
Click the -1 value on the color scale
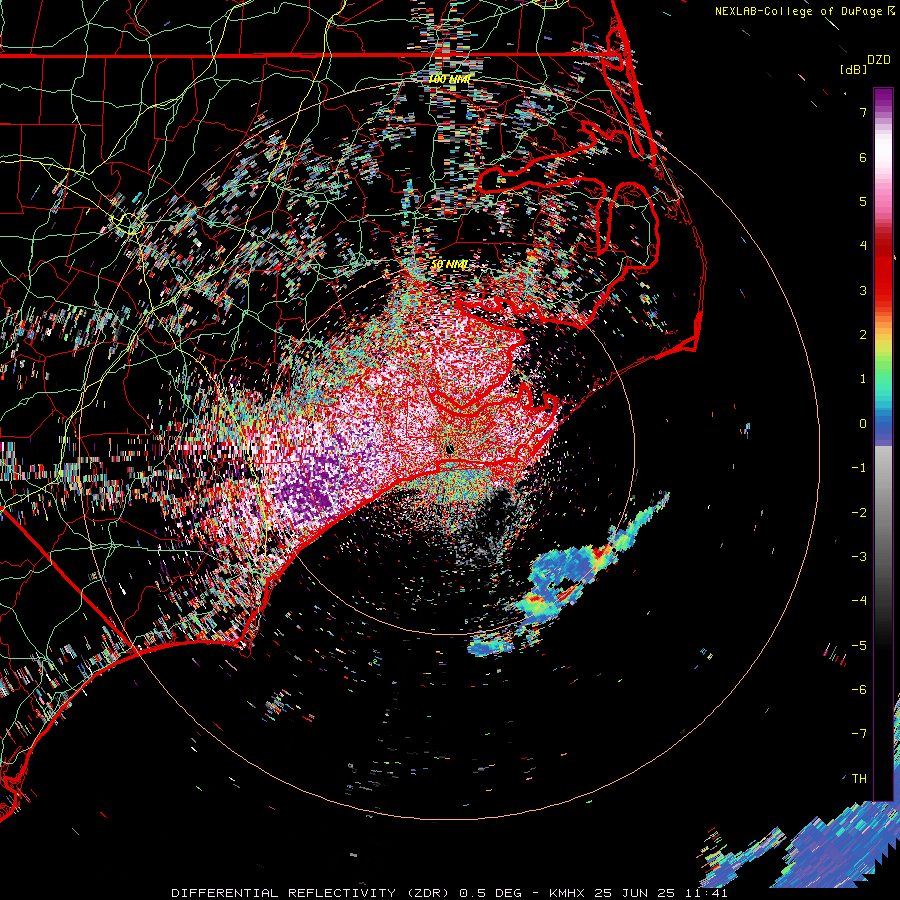(x=859, y=468)
